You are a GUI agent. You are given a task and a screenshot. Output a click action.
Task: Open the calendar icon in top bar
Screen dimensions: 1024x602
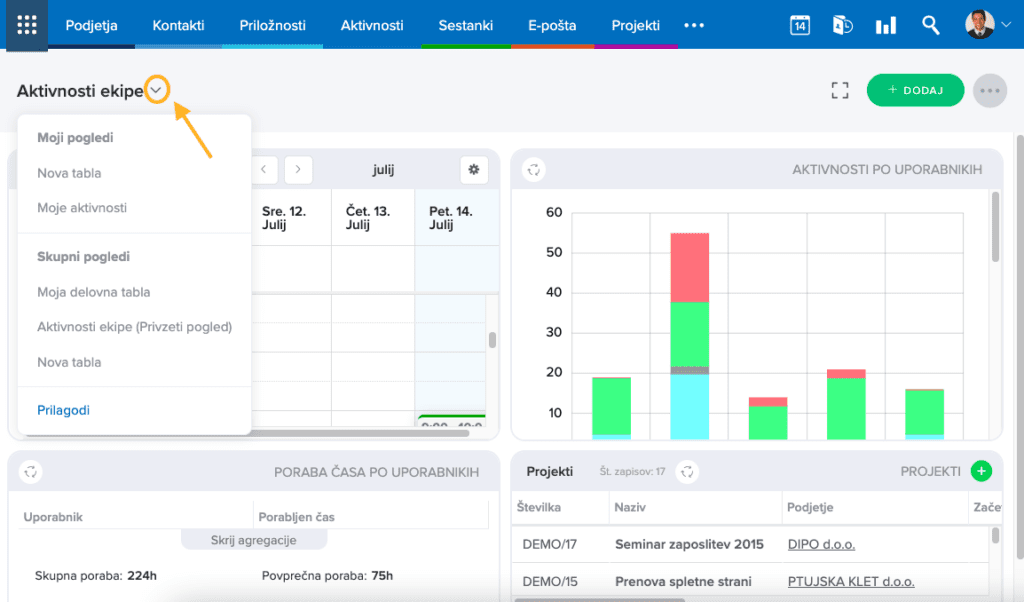[799, 25]
